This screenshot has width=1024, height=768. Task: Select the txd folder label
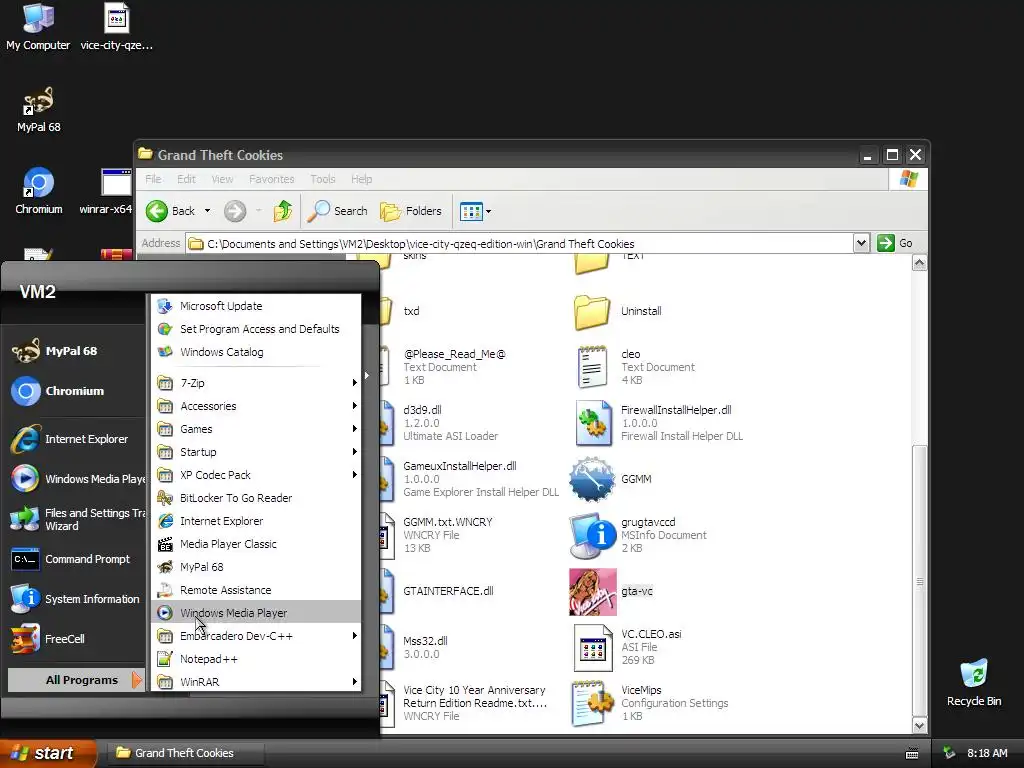[411, 312]
